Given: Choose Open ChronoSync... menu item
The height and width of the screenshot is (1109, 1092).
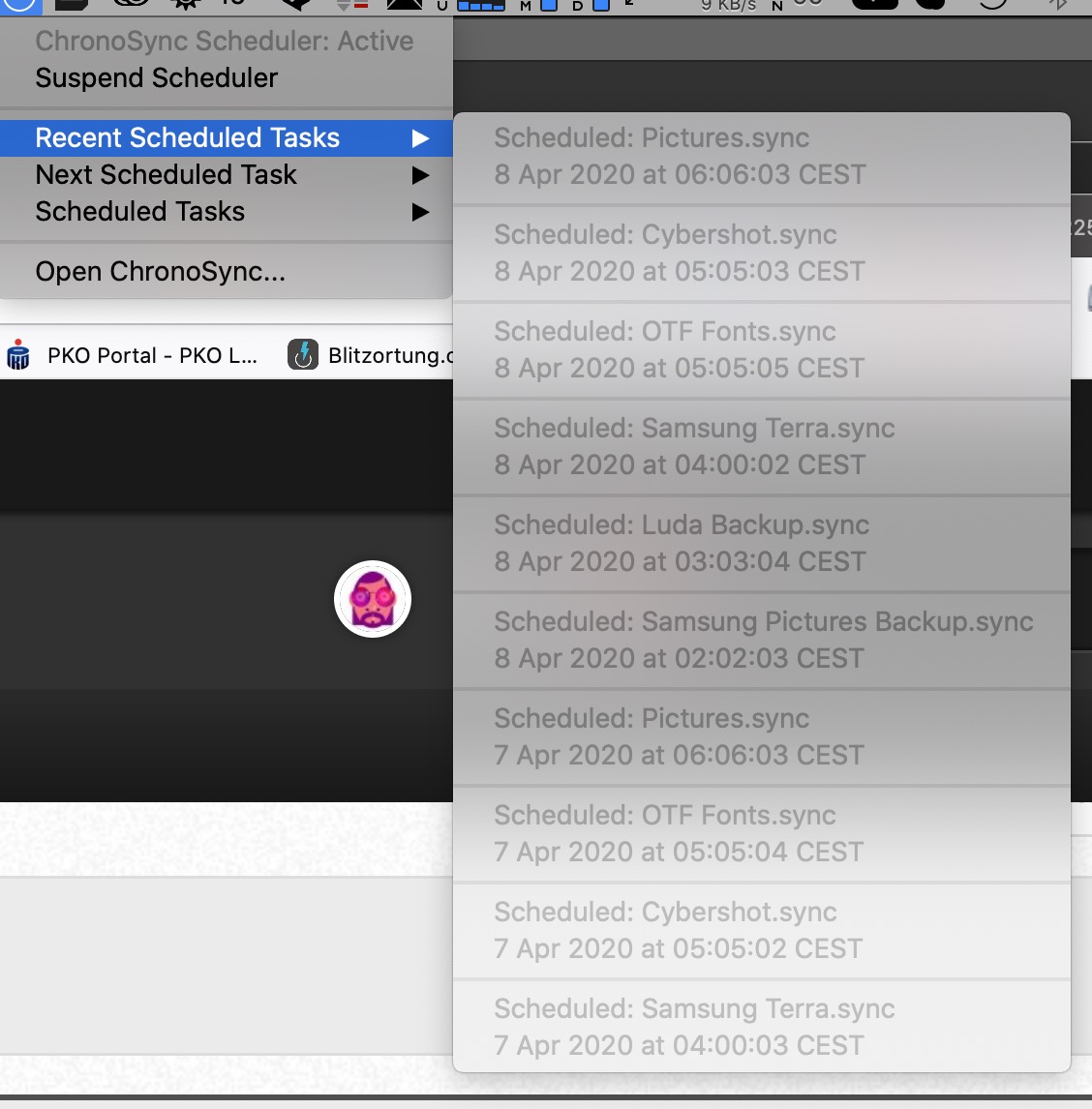Looking at the screenshot, I should (227, 272).
